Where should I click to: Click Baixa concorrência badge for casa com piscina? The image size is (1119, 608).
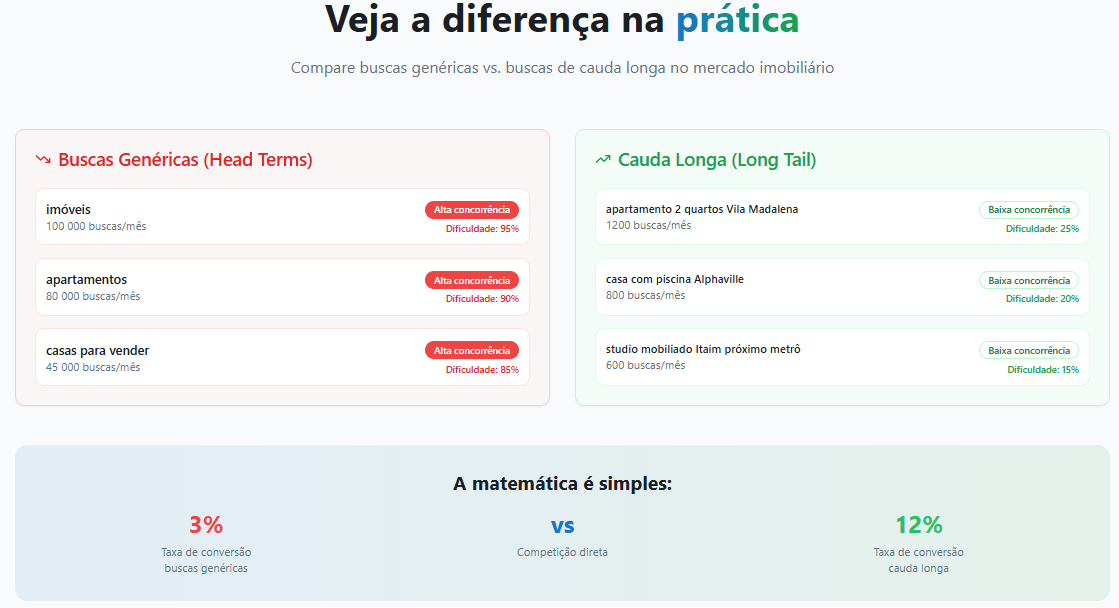[x=1028, y=280]
